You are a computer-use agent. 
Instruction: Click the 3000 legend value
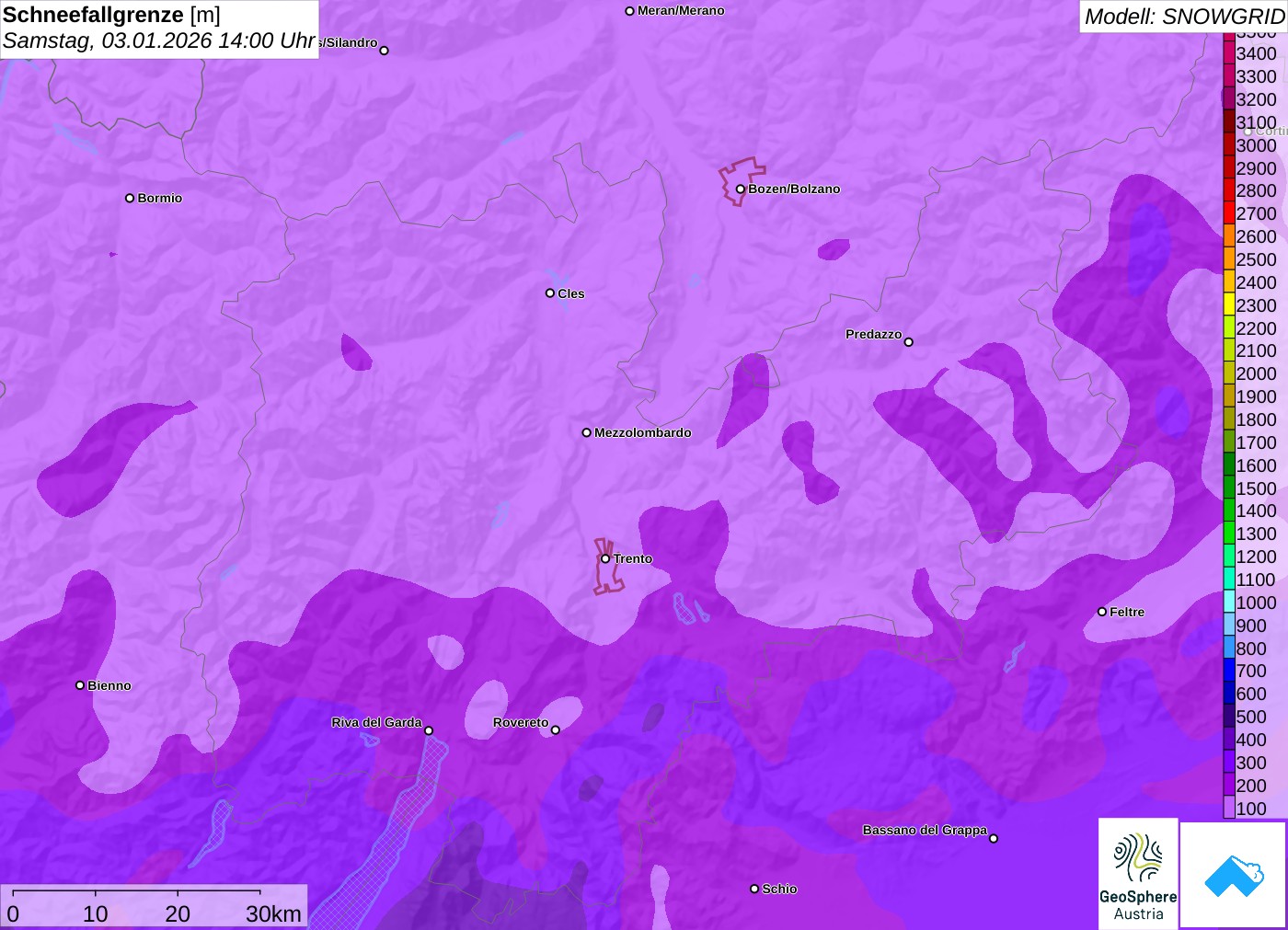pos(1256,145)
